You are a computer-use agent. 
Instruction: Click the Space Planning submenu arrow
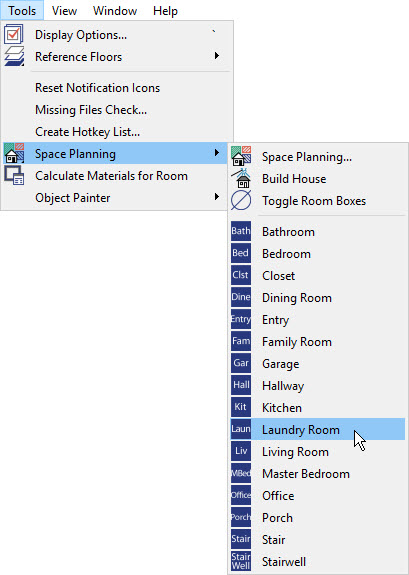pos(217,153)
